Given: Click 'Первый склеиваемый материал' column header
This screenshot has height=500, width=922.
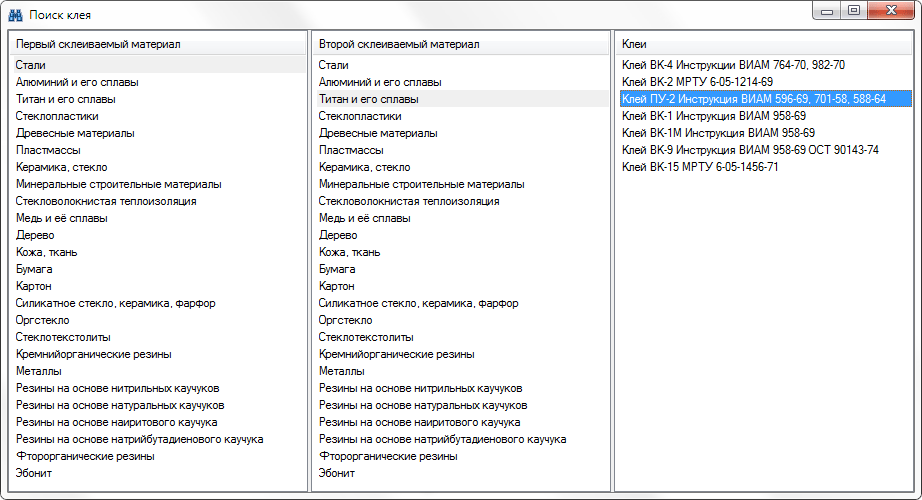Looking at the screenshot, I should point(98,44).
